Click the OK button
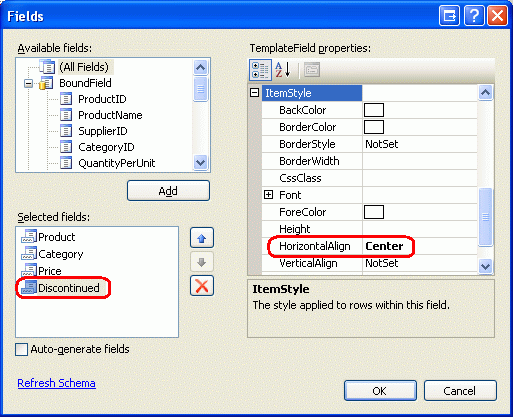 point(380,391)
